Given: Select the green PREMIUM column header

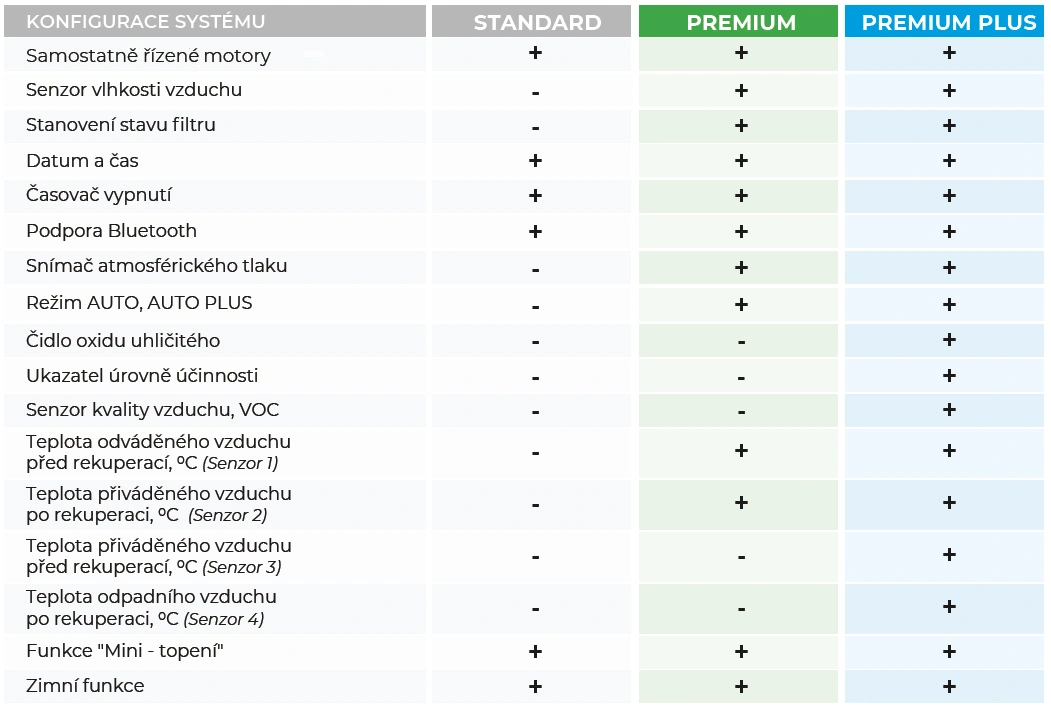Looking at the screenshot, I should tap(740, 22).
